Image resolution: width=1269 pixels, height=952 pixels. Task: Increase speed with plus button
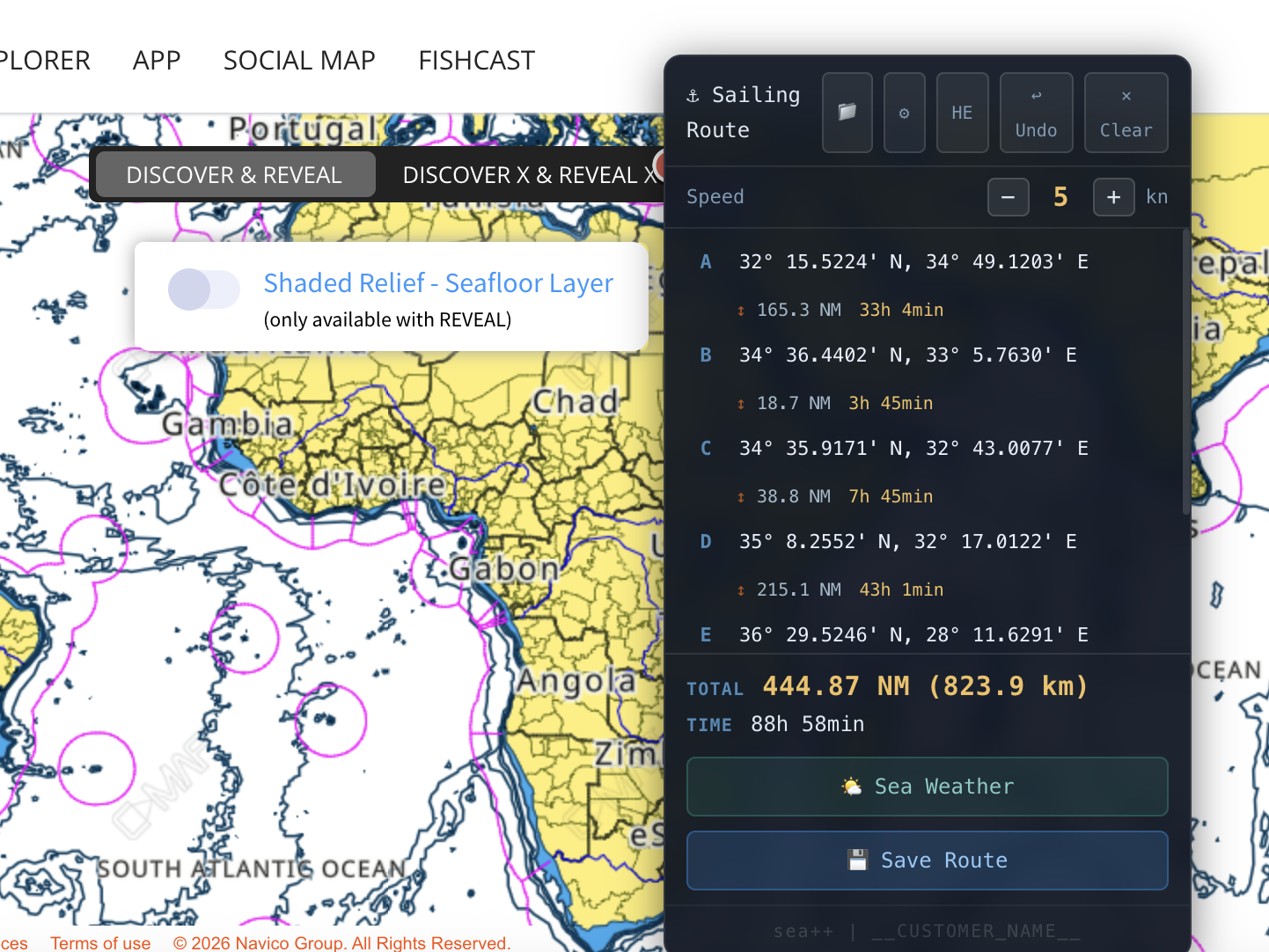click(1113, 197)
